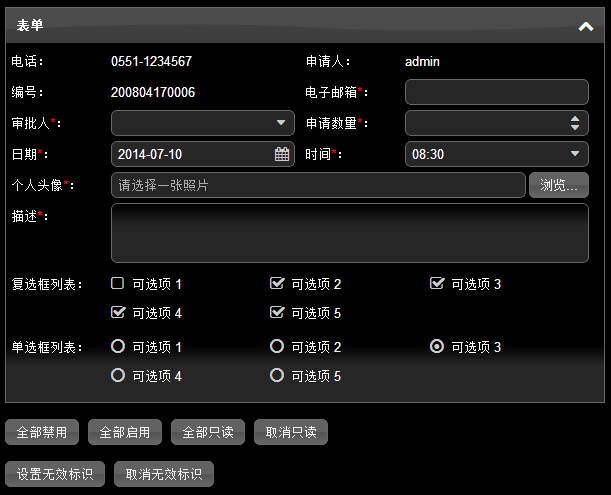Image resolution: width=611 pixels, height=495 pixels.
Task: Click the 全部启用 button
Action: click(x=125, y=432)
